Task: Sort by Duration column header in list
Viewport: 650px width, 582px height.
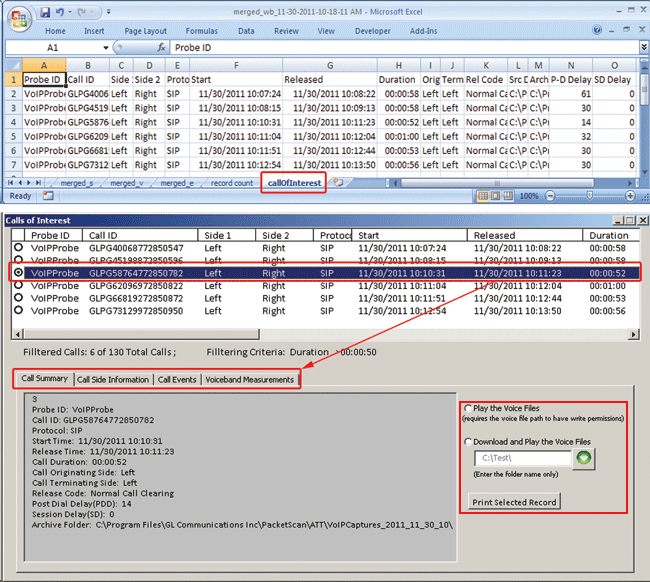Action: click(x=611, y=235)
